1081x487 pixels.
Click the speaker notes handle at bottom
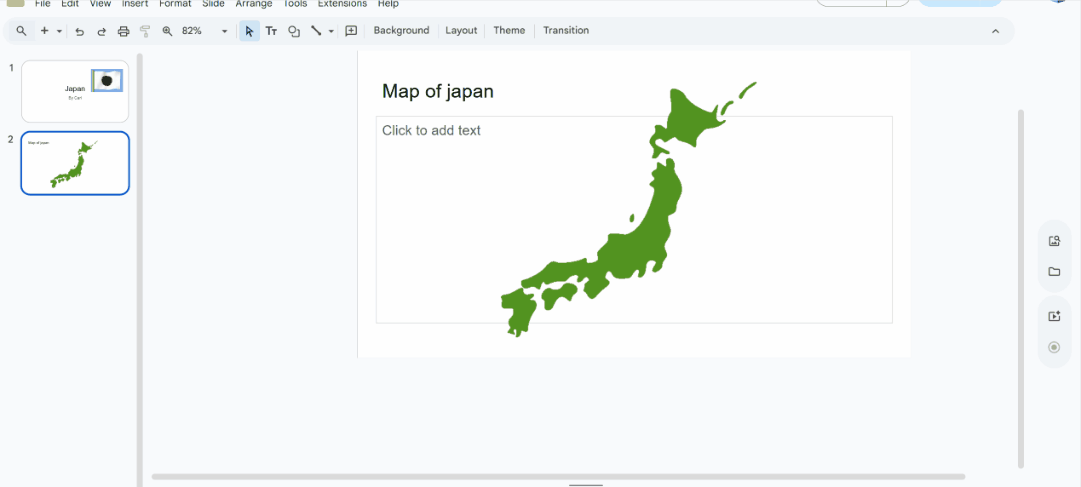pyautogui.click(x=586, y=485)
